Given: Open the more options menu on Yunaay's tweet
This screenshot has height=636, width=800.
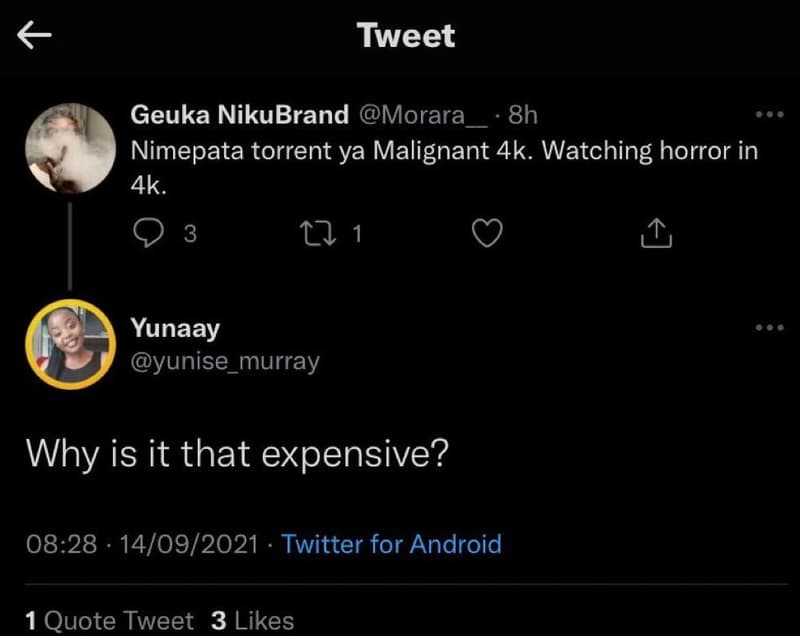Looking at the screenshot, I should [x=770, y=327].
